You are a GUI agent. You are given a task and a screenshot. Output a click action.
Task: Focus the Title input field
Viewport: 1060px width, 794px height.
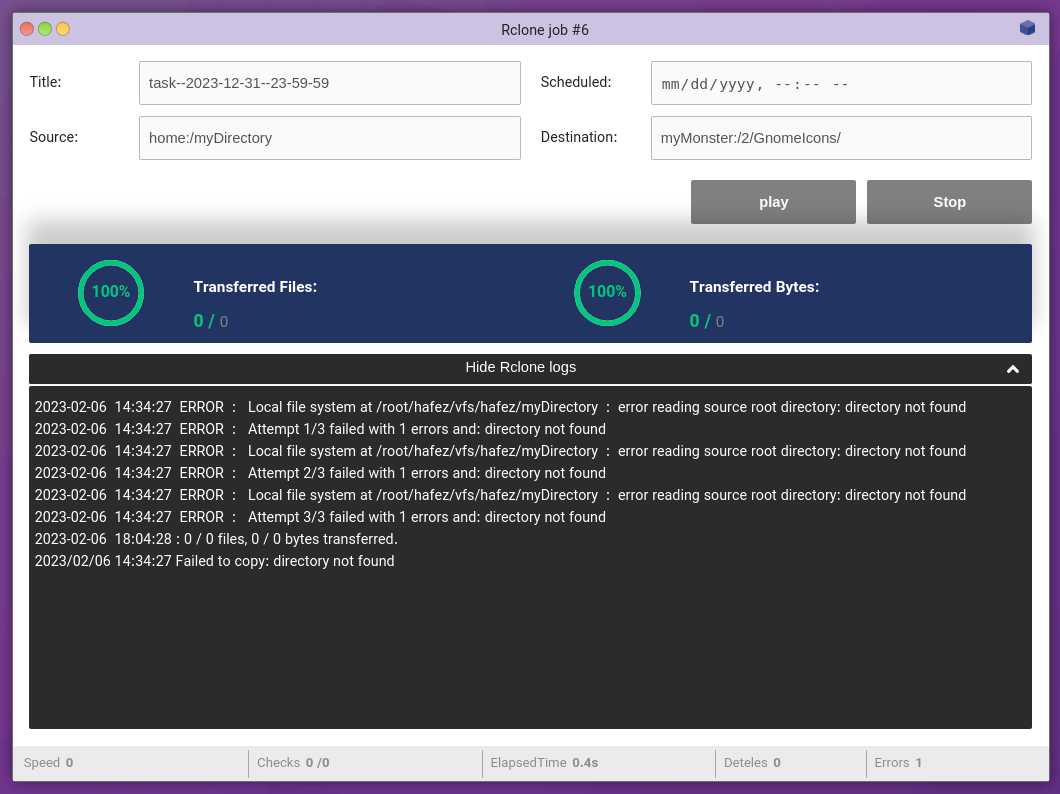click(x=329, y=83)
